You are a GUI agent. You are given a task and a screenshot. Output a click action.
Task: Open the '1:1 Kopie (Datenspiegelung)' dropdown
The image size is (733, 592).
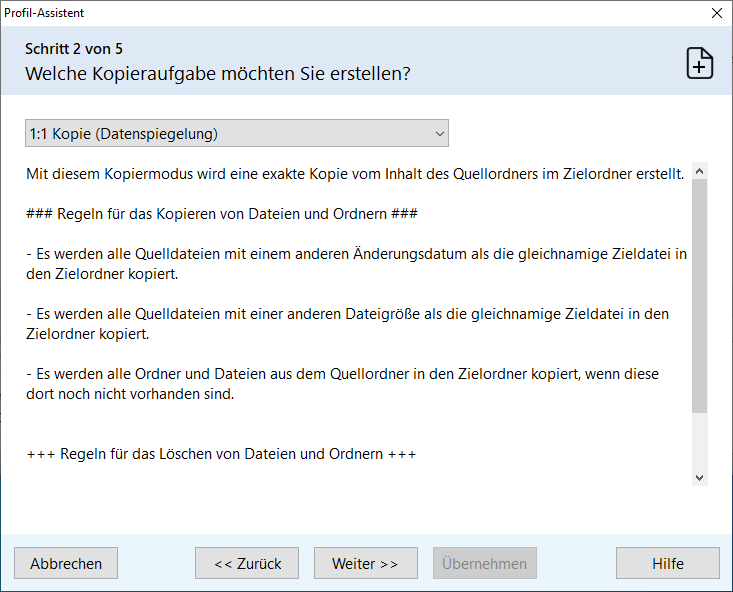(x=236, y=133)
